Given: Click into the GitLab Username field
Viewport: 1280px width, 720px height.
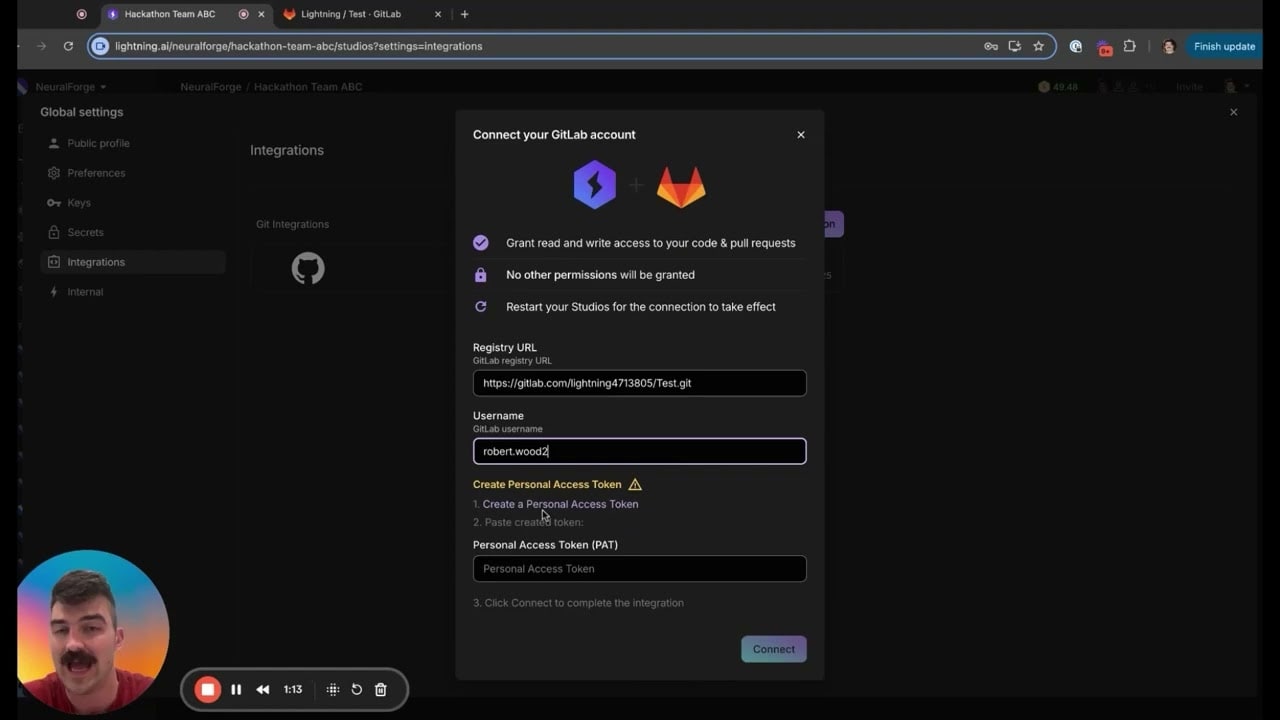Looking at the screenshot, I should (639, 451).
